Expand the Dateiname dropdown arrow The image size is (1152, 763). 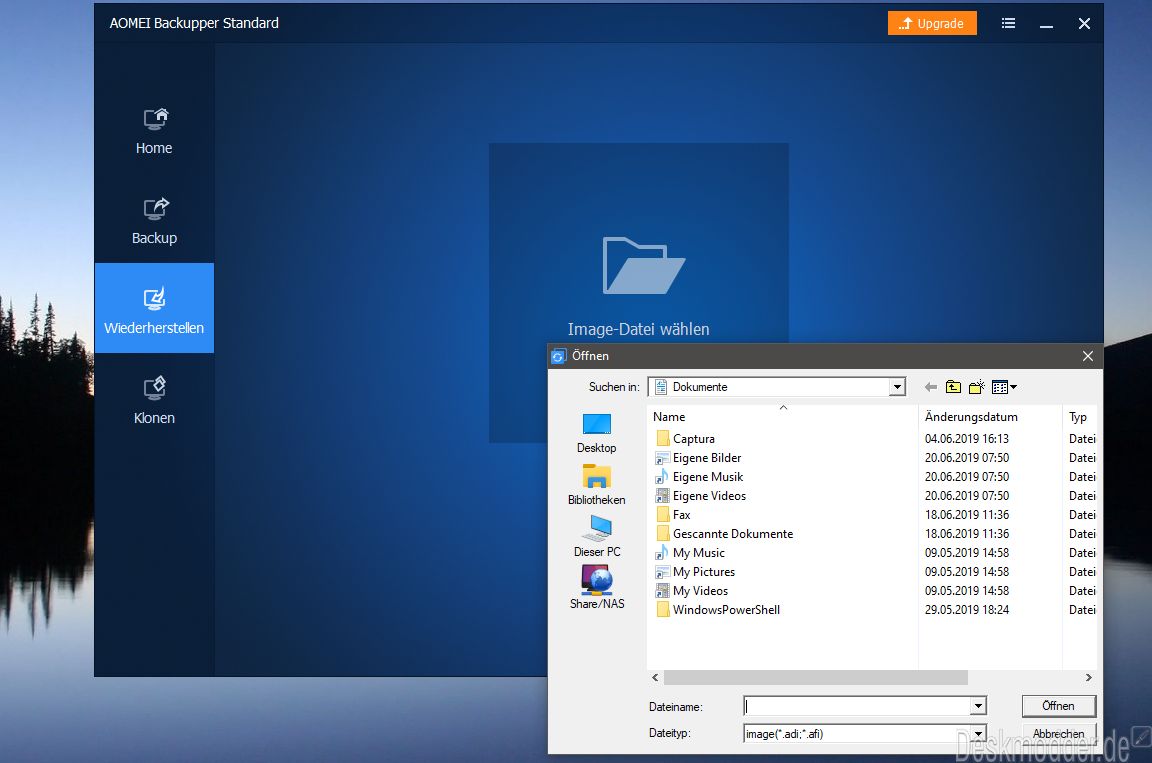pyautogui.click(x=978, y=706)
